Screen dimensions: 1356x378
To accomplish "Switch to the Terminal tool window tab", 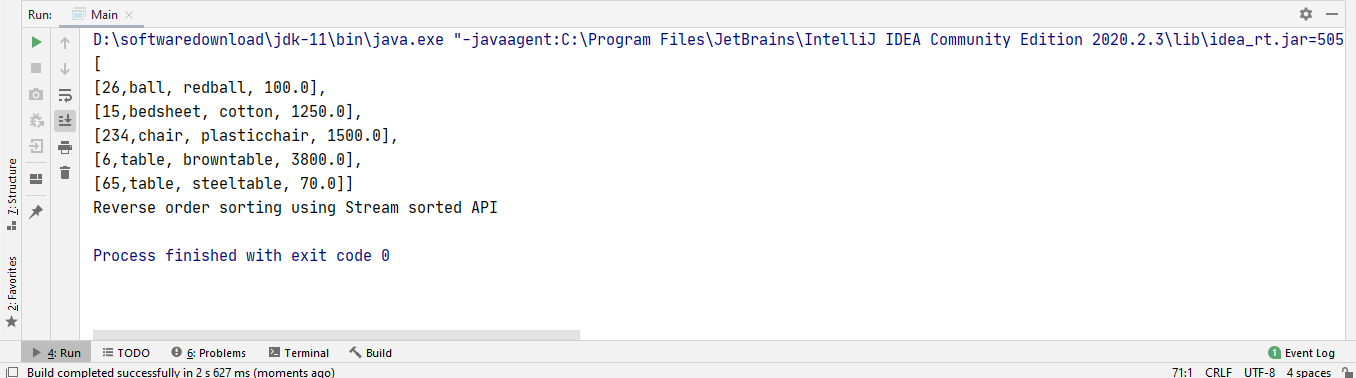I will 298,352.
